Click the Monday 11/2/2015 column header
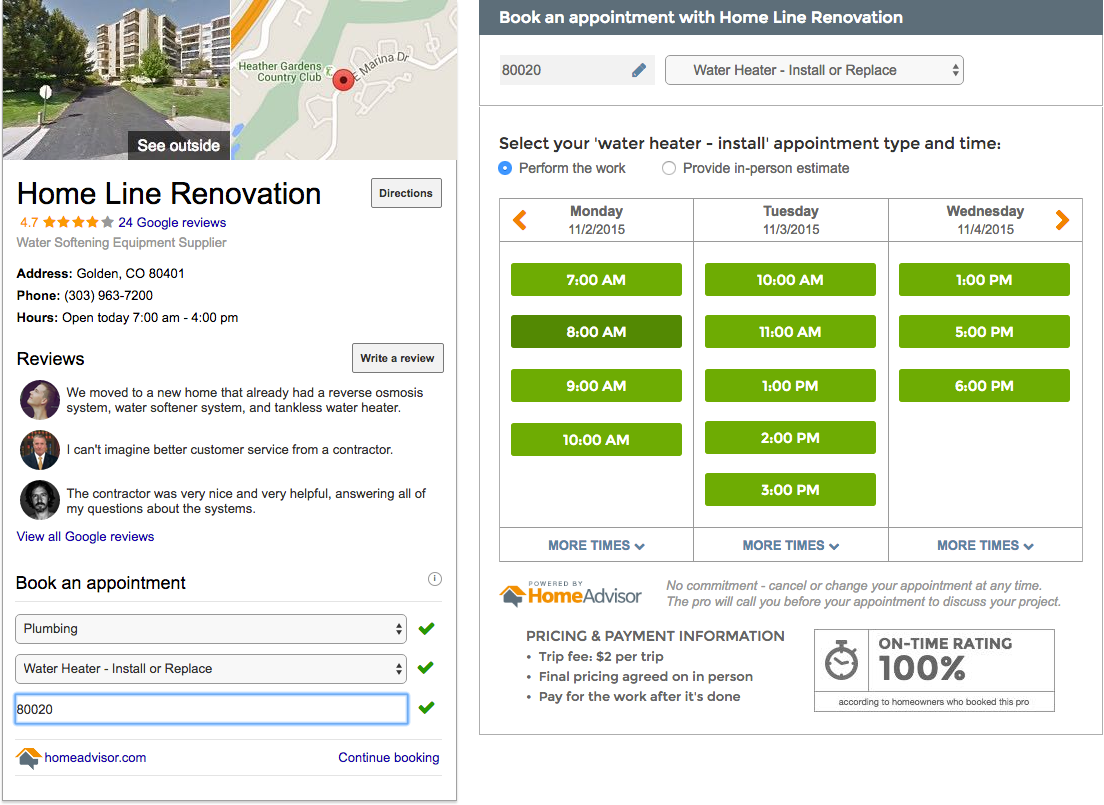The height and width of the screenshot is (805, 1104). point(596,220)
